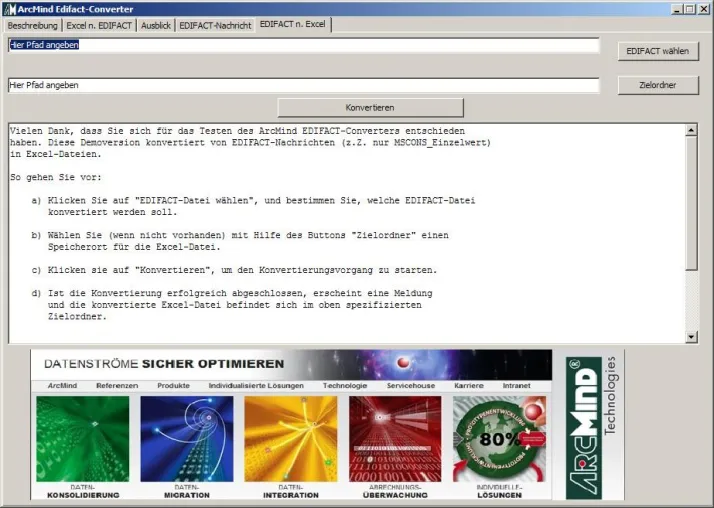
Task: Start conversion with the Konvertieren button
Action: coord(370,108)
